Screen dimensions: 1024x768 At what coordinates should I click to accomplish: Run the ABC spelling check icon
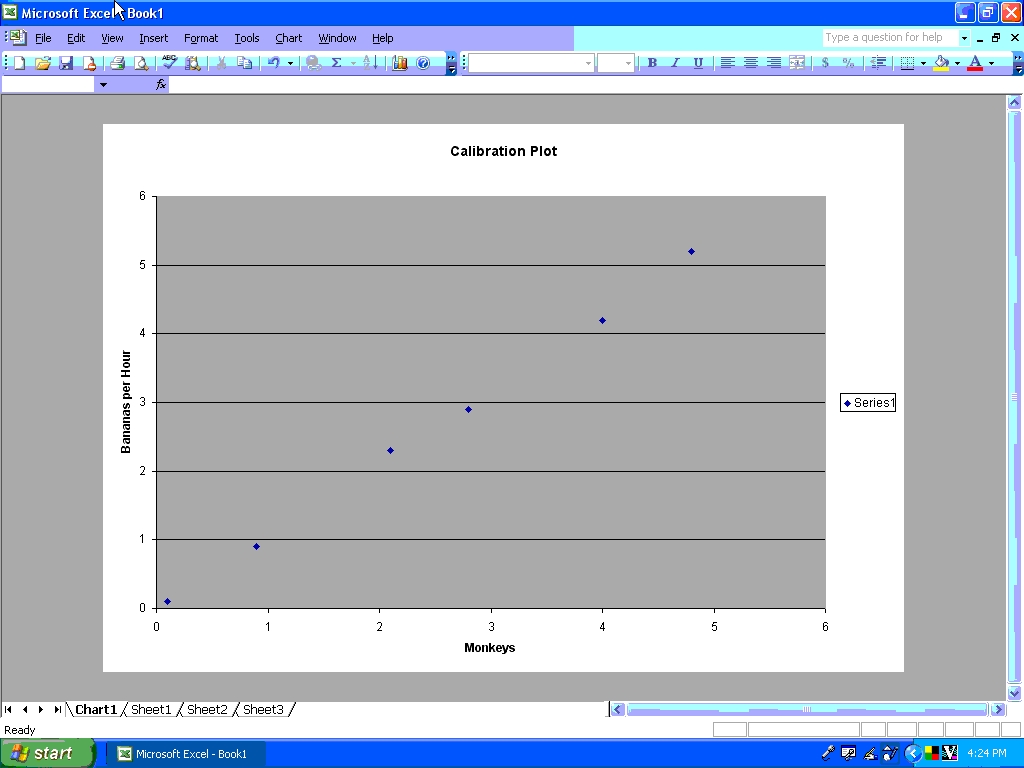pos(169,62)
